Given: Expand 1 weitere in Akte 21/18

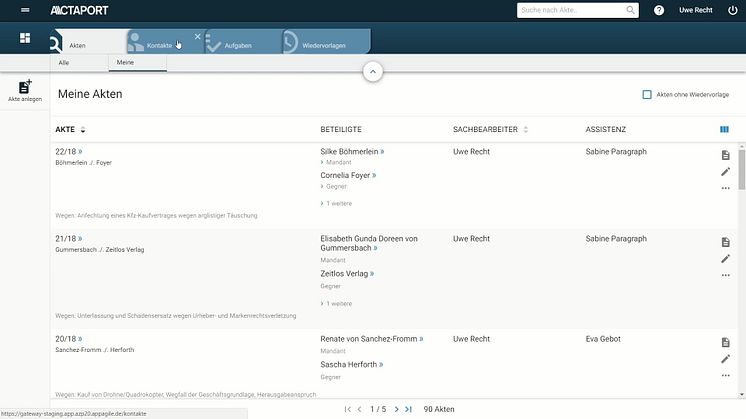Looking at the screenshot, I should [x=336, y=304].
